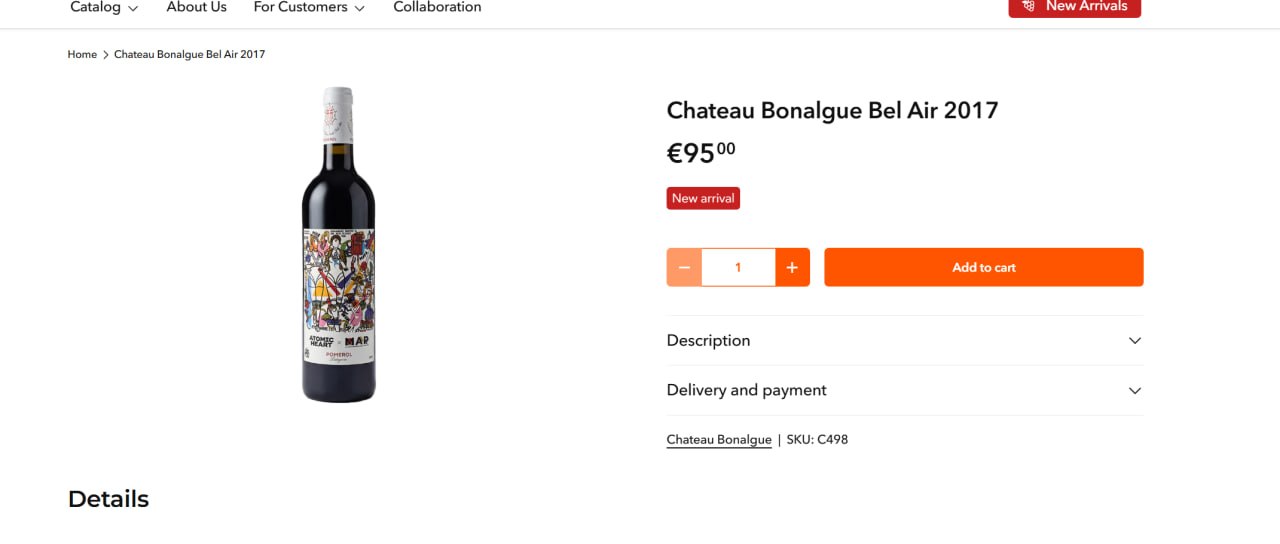Click the red New arrival badge
Viewport: 1280px width, 544px height.
pyautogui.click(x=703, y=198)
